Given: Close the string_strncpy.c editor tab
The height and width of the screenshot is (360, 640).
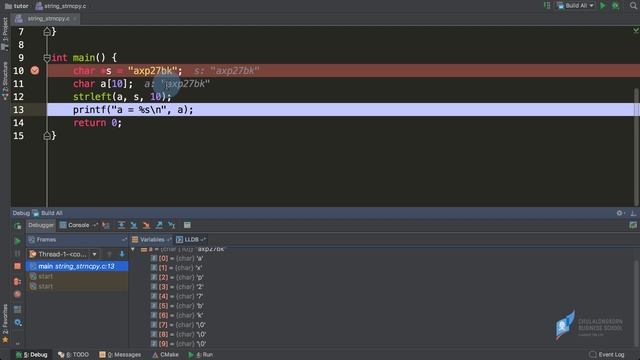Looking at the screenshot, I should 75,19.
